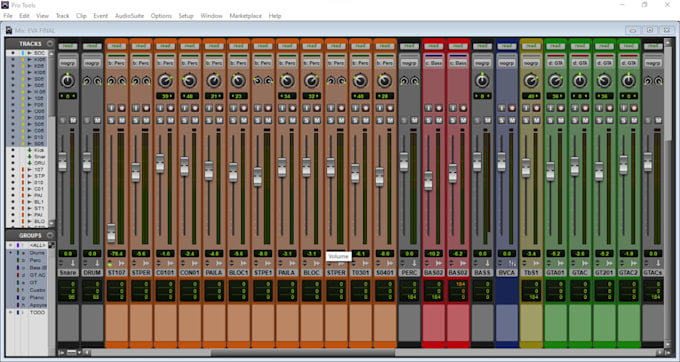Click the track type icon above Snare name
The width and height of the screenshot is (680, 362).
73,263
